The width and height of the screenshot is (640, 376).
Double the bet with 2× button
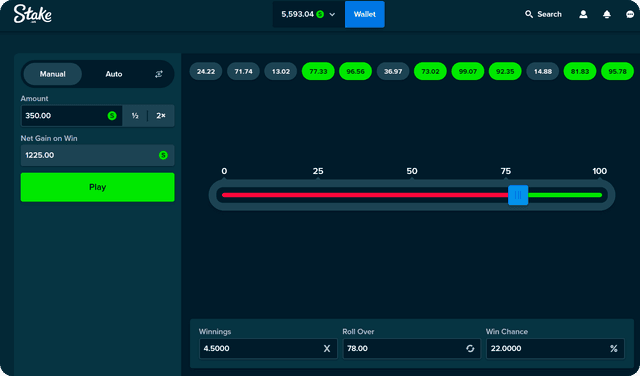[x=161, y=116]
